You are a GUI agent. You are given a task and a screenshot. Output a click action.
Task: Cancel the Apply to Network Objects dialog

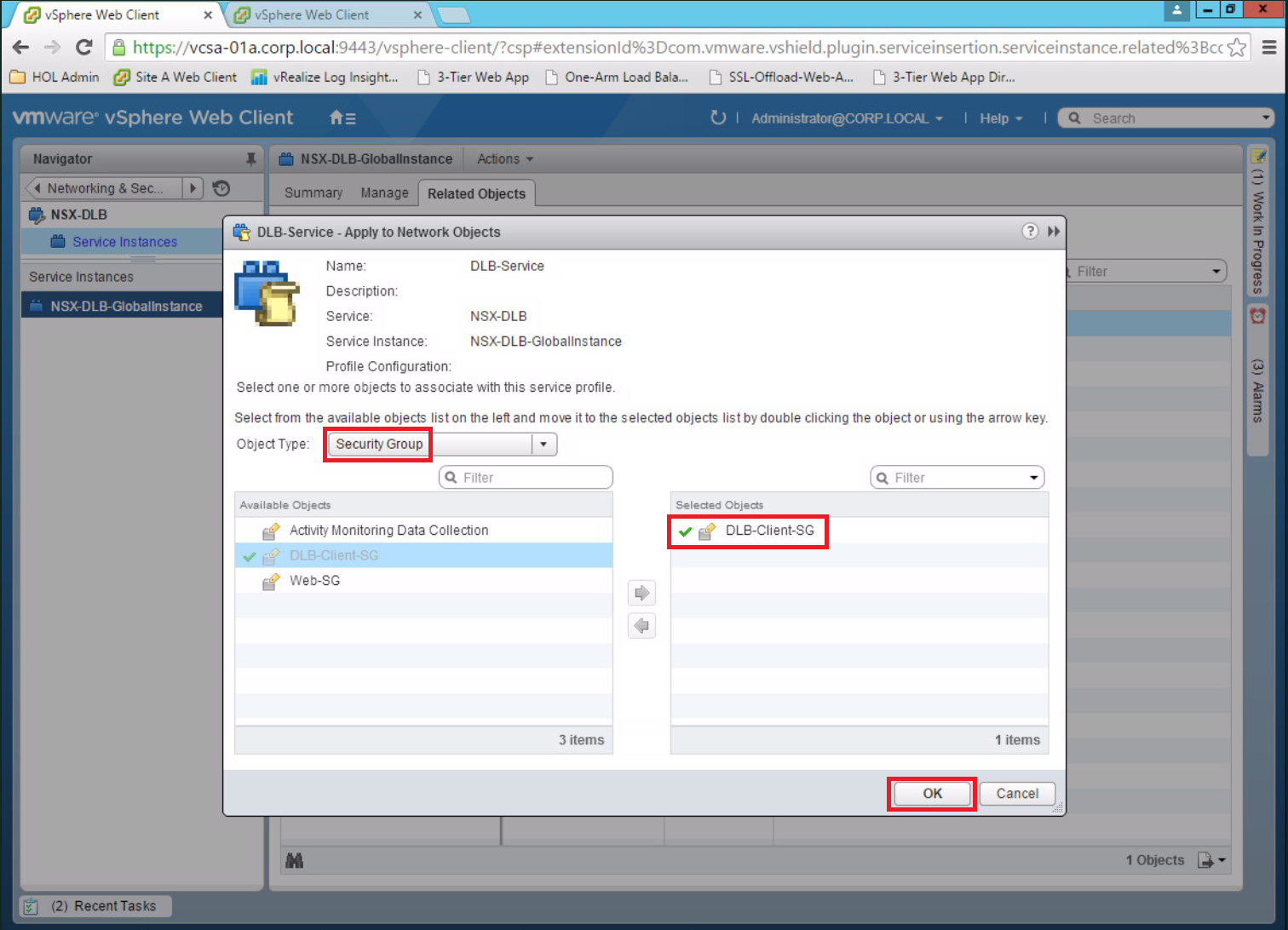(x=1017, y=794)
